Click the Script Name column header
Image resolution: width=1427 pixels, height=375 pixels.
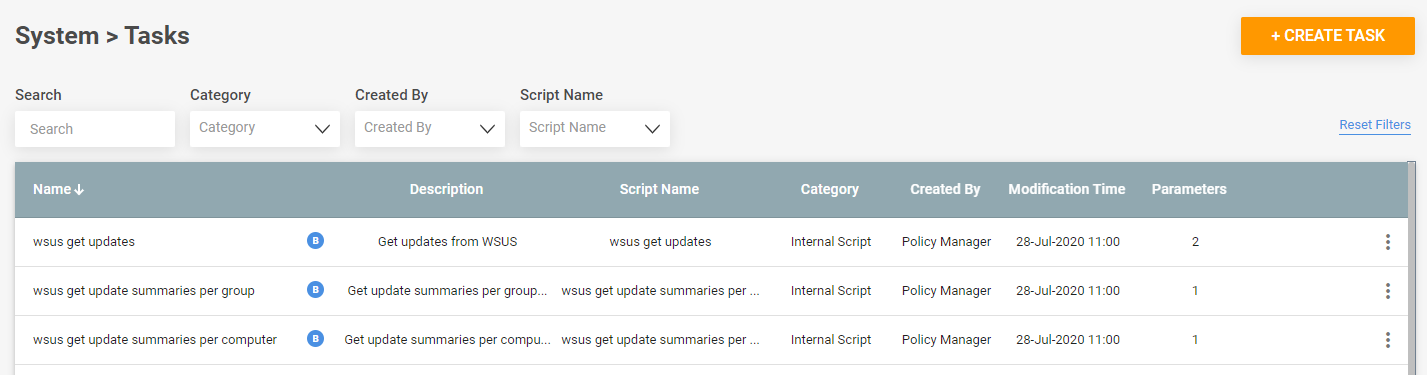pyautogui.click(x=659, y=189)
